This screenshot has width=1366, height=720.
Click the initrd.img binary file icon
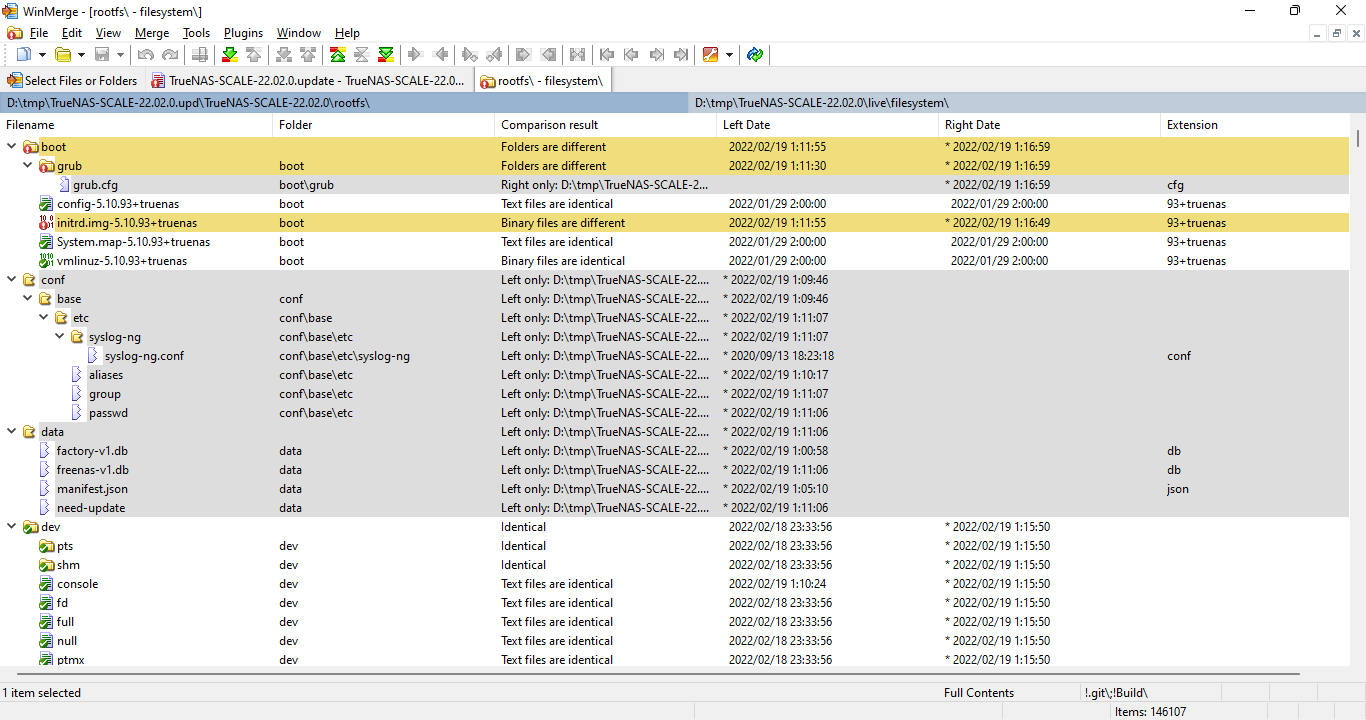pyautogui.click(x=45, y=223)
